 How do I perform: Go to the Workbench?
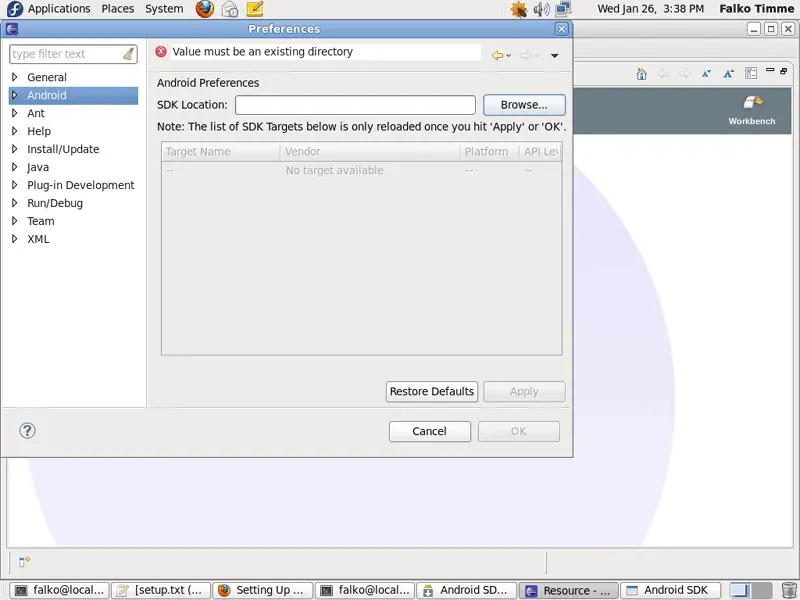(752, 110)
